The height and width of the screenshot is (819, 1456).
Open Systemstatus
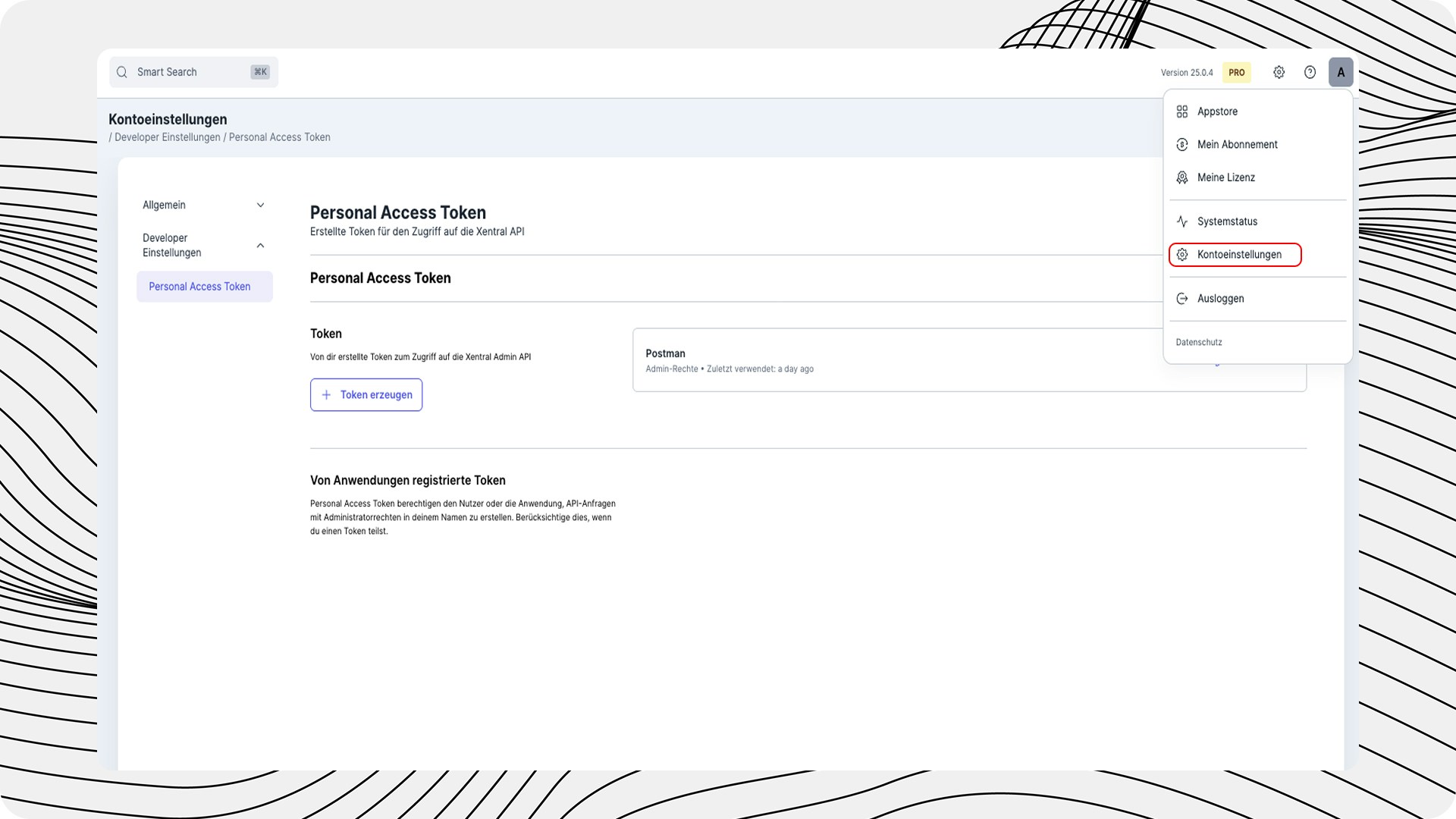[1257, 221]
